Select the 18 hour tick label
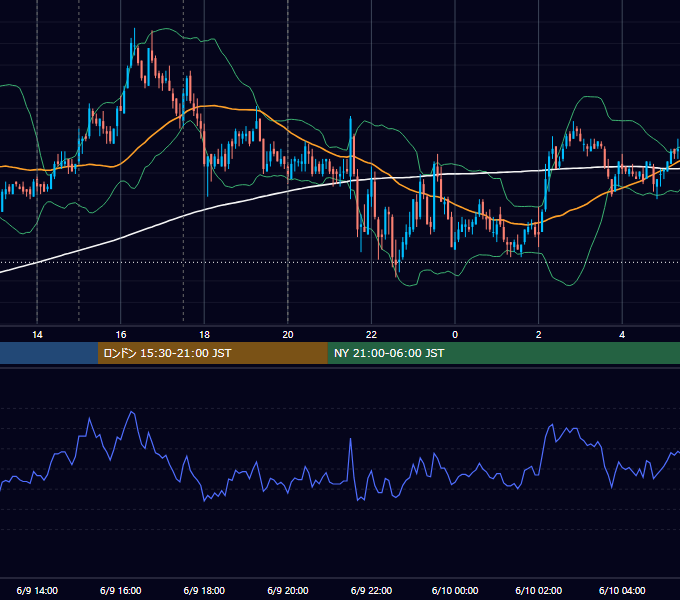The width and height of the screenshot is (680, 600). point(204,335)
